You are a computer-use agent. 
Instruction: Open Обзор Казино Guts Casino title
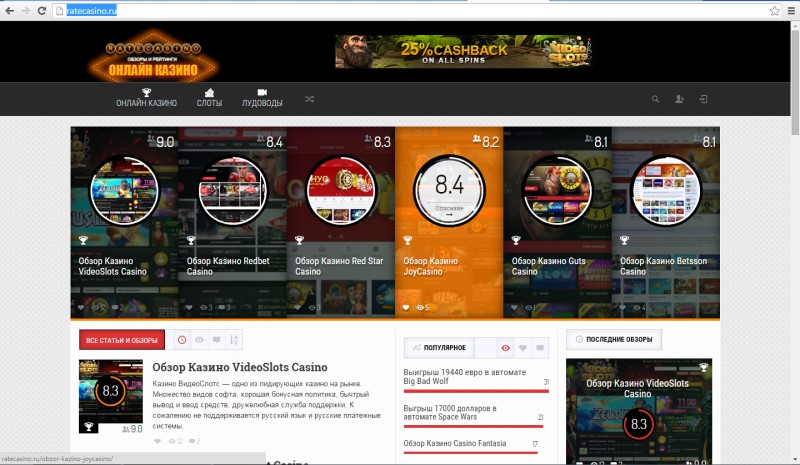click(548, 266)
